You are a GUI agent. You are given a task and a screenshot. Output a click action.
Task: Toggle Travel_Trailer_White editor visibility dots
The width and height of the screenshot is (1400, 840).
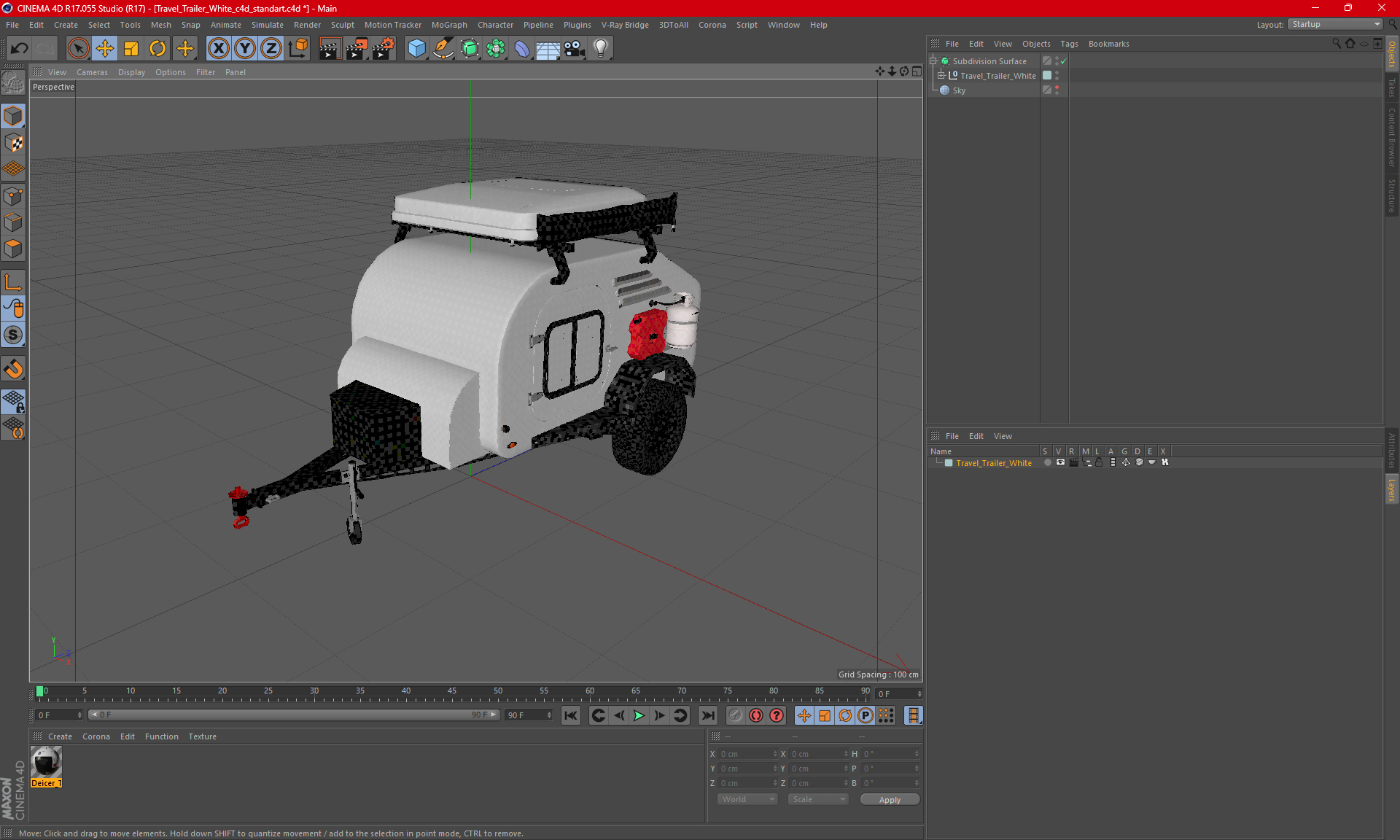(x=1057, y=76)
